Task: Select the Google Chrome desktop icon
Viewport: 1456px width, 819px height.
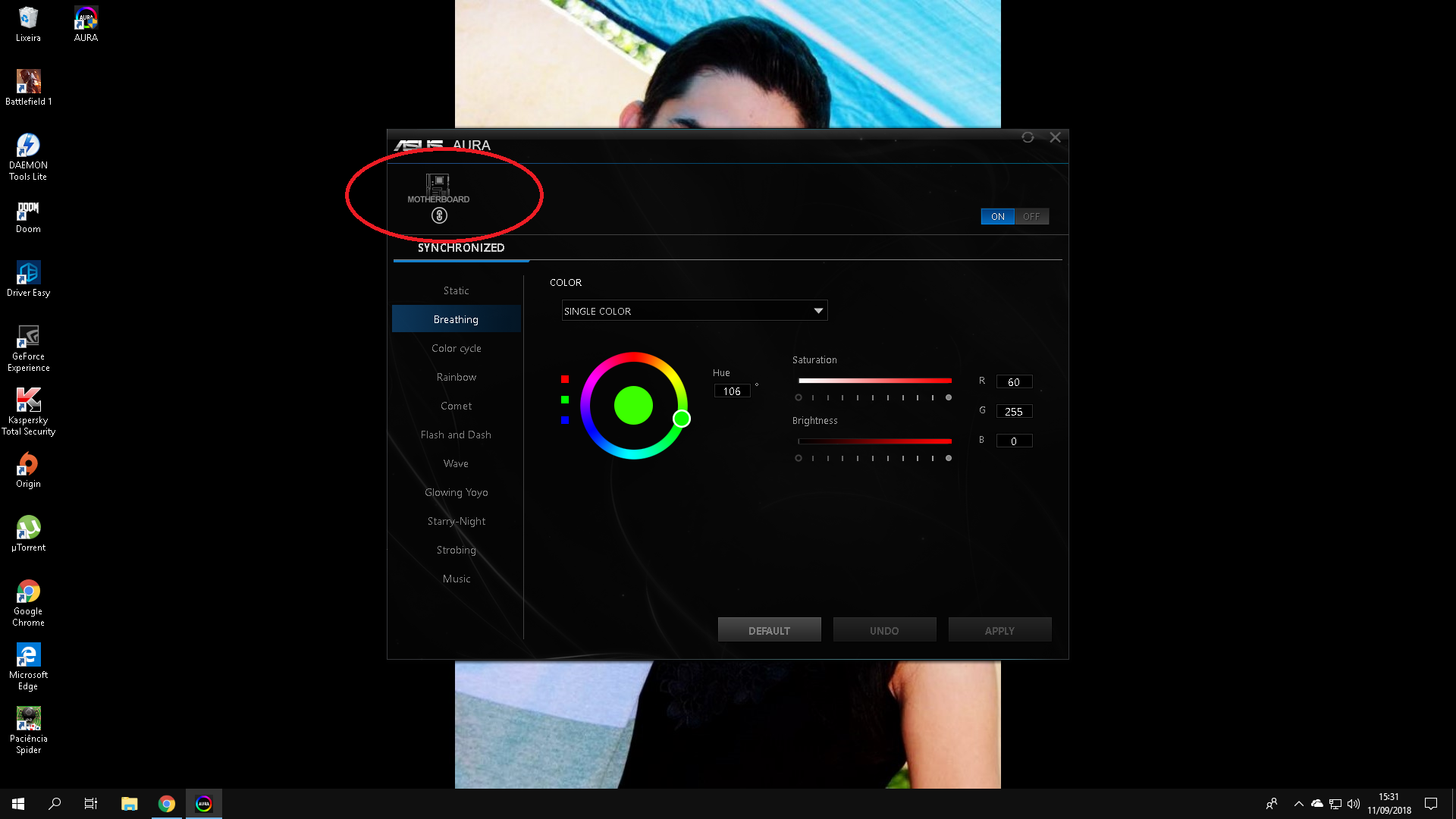Action: click(x=28, y=603)
